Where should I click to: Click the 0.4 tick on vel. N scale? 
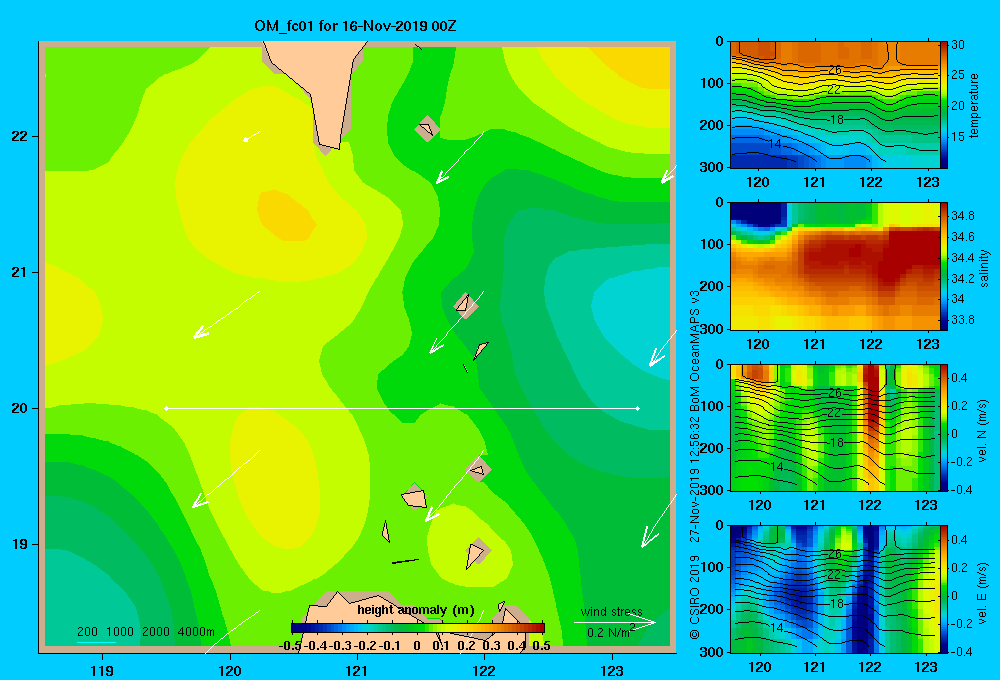[960, 378]
